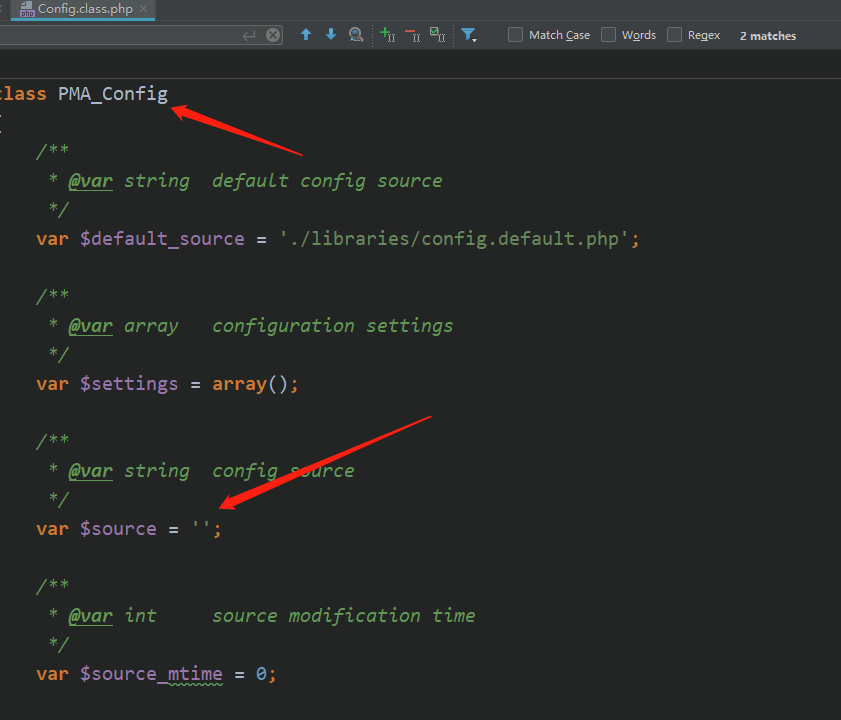Click the new line enter icon in search field
Image resolution: width=841 pixels, height=720 pixels.
pyautogui.click(x=249, y=36)
